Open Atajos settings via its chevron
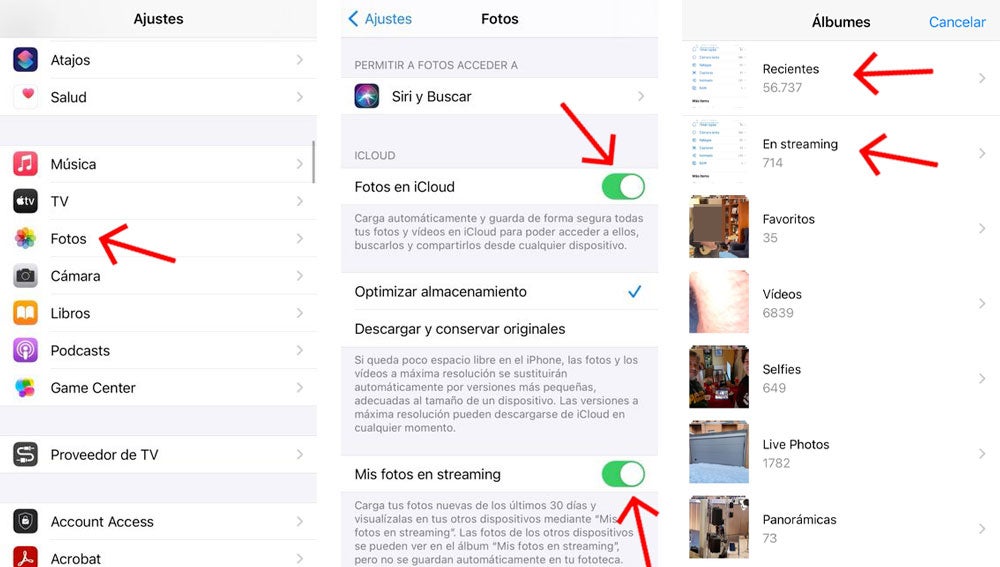 [300, 59]
